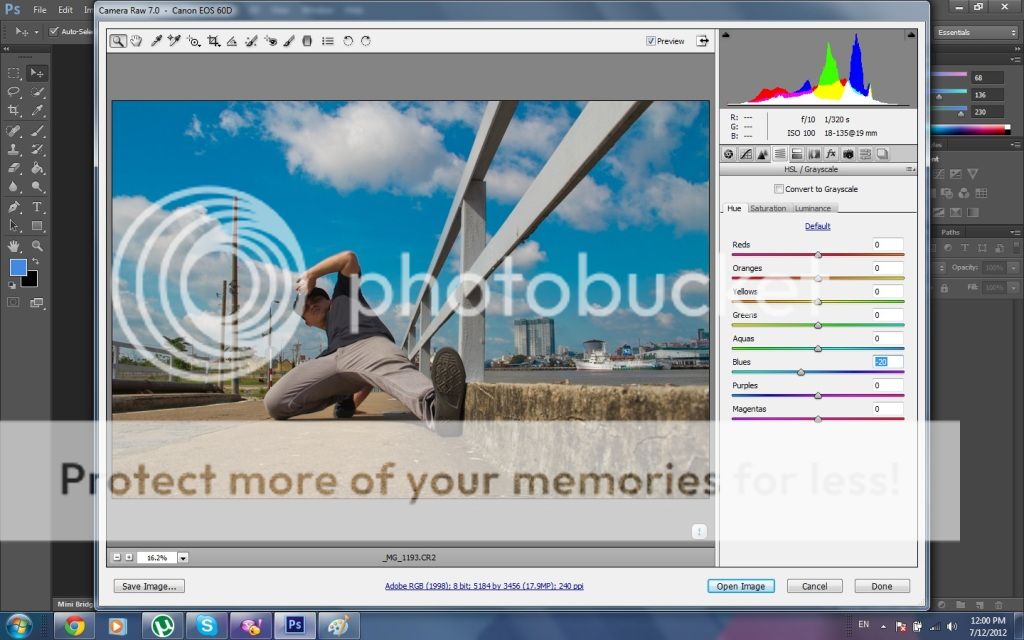
Task: Adjust the Blues hue slider handle
Action: click(801, 372)
